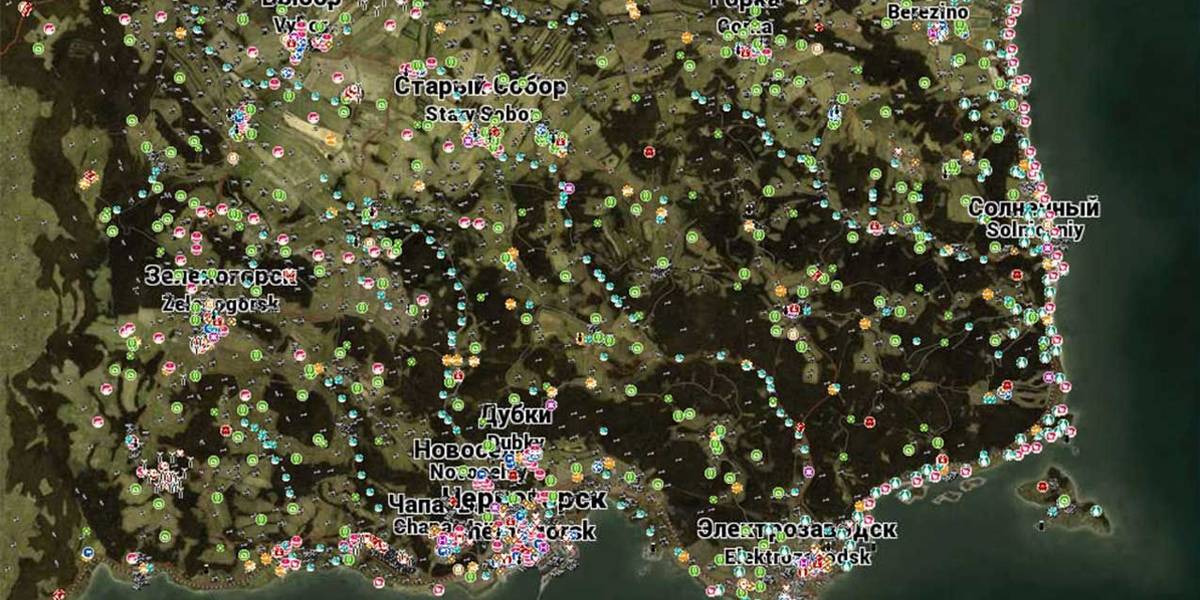The height and width of the screenshot is (600, 1200).
Task: Click the Дубки town label
Action: pyautogui.click(x=515, y=414)
